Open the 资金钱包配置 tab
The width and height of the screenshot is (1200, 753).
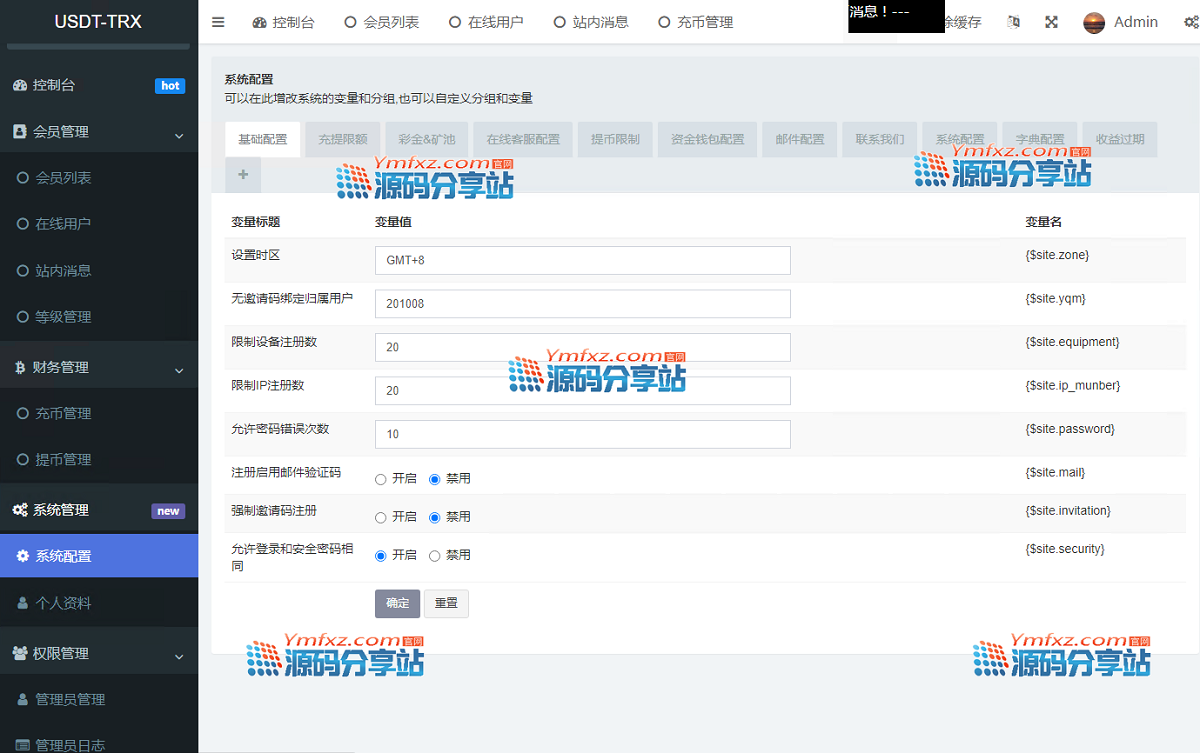click(x=707, y=139)
